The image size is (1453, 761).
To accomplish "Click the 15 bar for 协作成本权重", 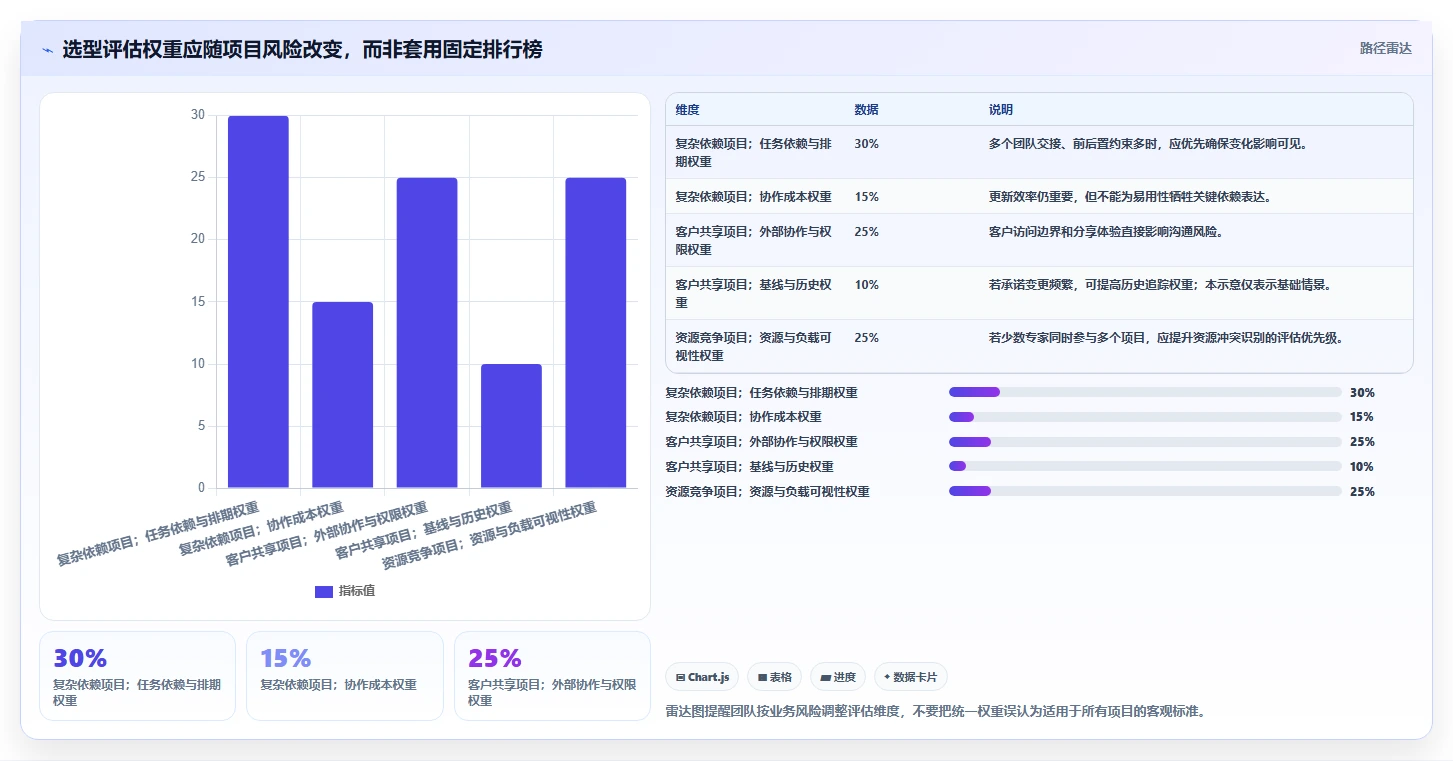I will point(343,395).
